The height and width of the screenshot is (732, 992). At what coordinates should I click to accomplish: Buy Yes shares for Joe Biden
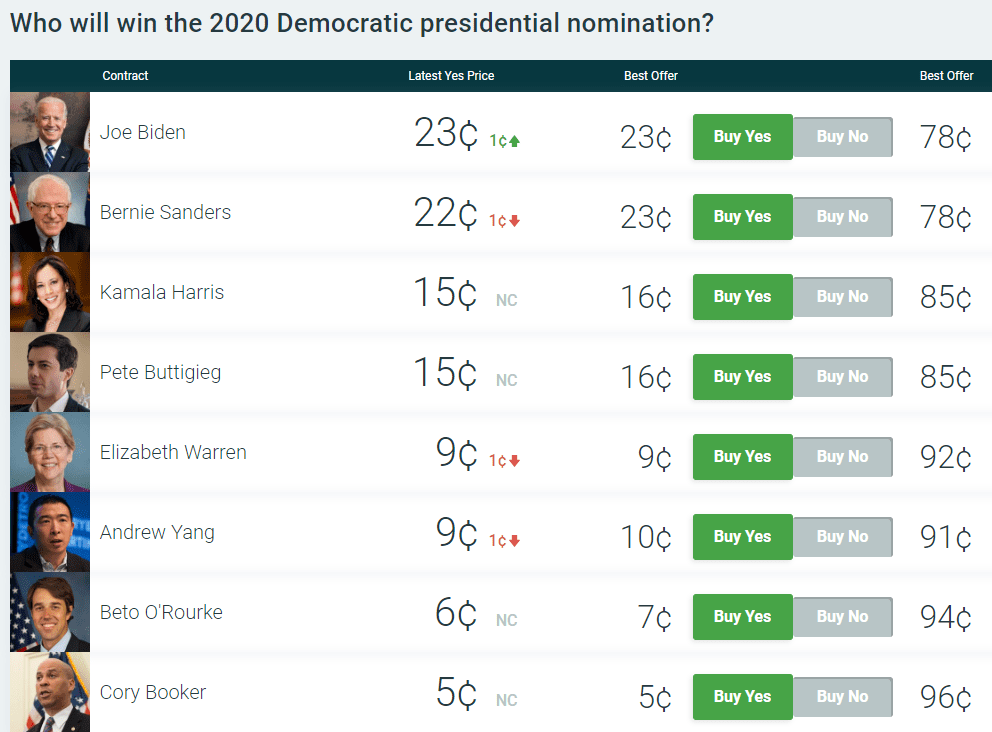[742, 137]
